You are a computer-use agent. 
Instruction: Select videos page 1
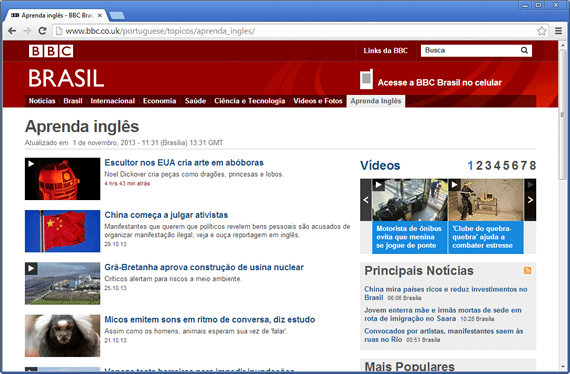[470, 166]
